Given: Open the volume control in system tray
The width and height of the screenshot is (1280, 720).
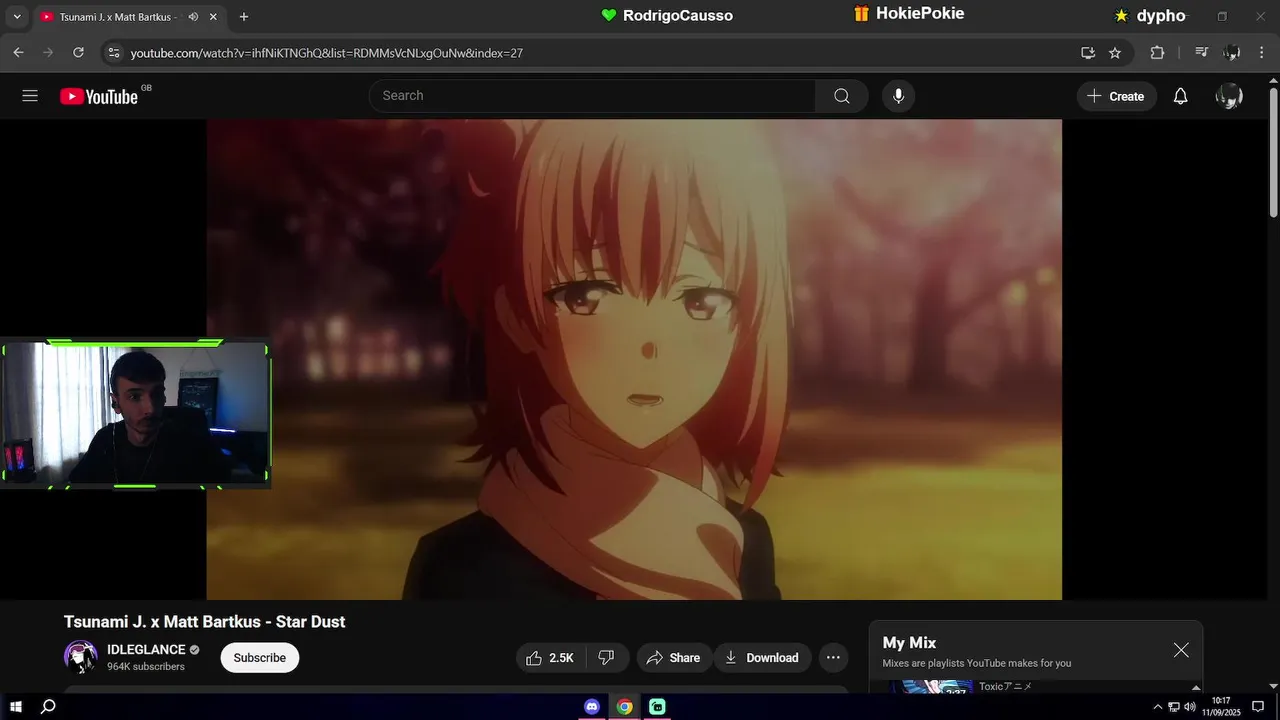Looking at the screenshot, I should (1190, 707).
